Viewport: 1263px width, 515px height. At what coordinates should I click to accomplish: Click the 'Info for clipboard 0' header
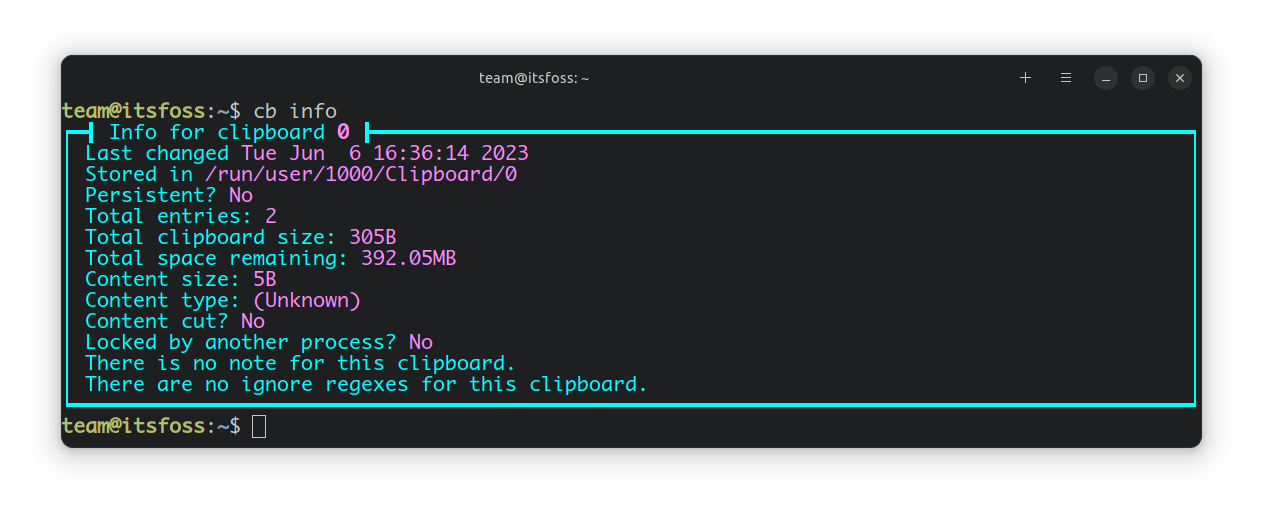(x=229, y=132)
